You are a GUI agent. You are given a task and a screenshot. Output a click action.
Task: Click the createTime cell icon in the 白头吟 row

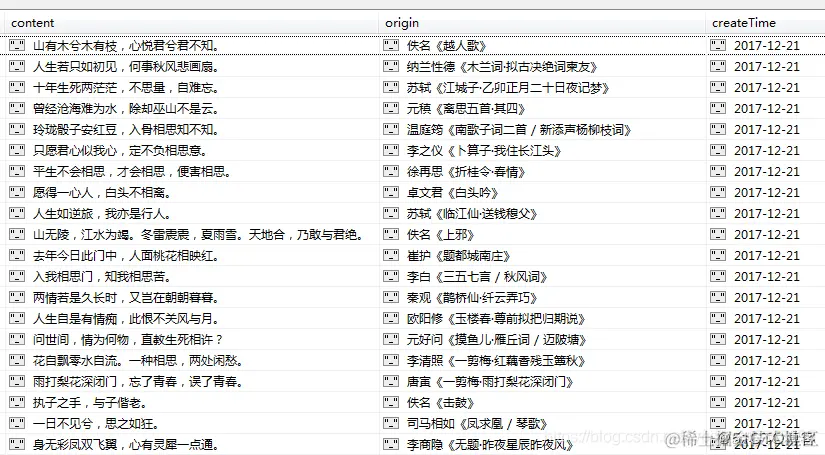[x=718, y=193]
